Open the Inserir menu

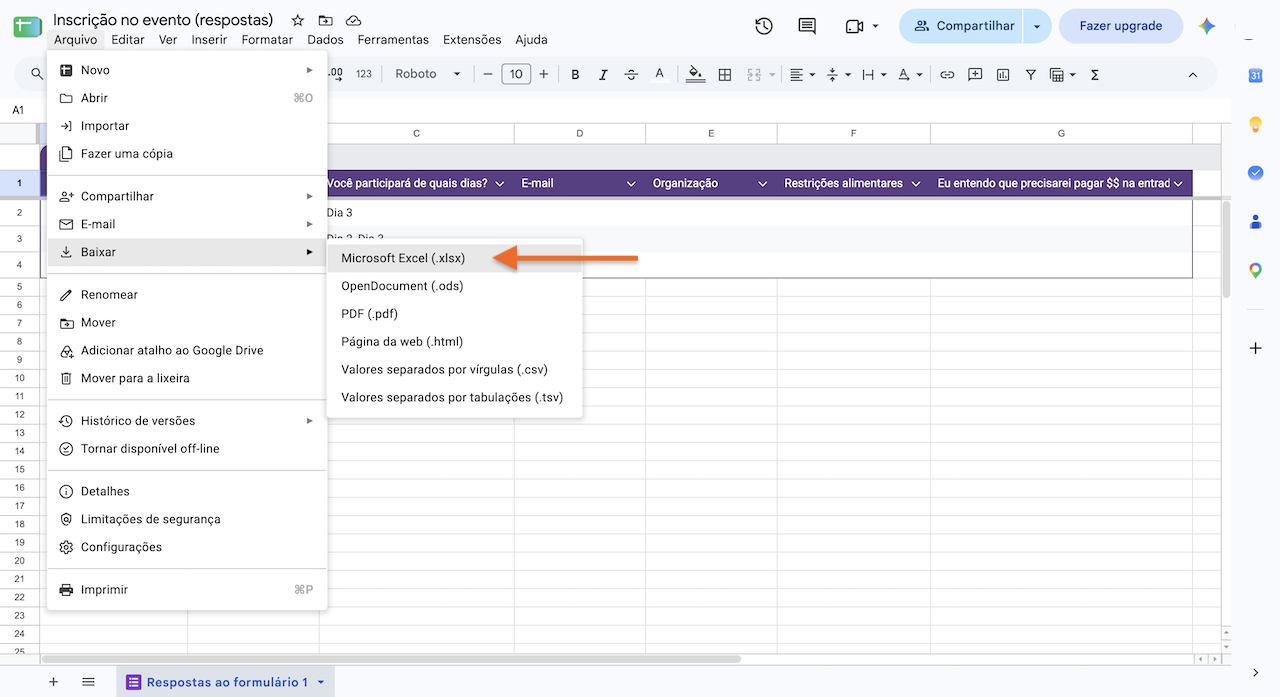click(209, 40)
